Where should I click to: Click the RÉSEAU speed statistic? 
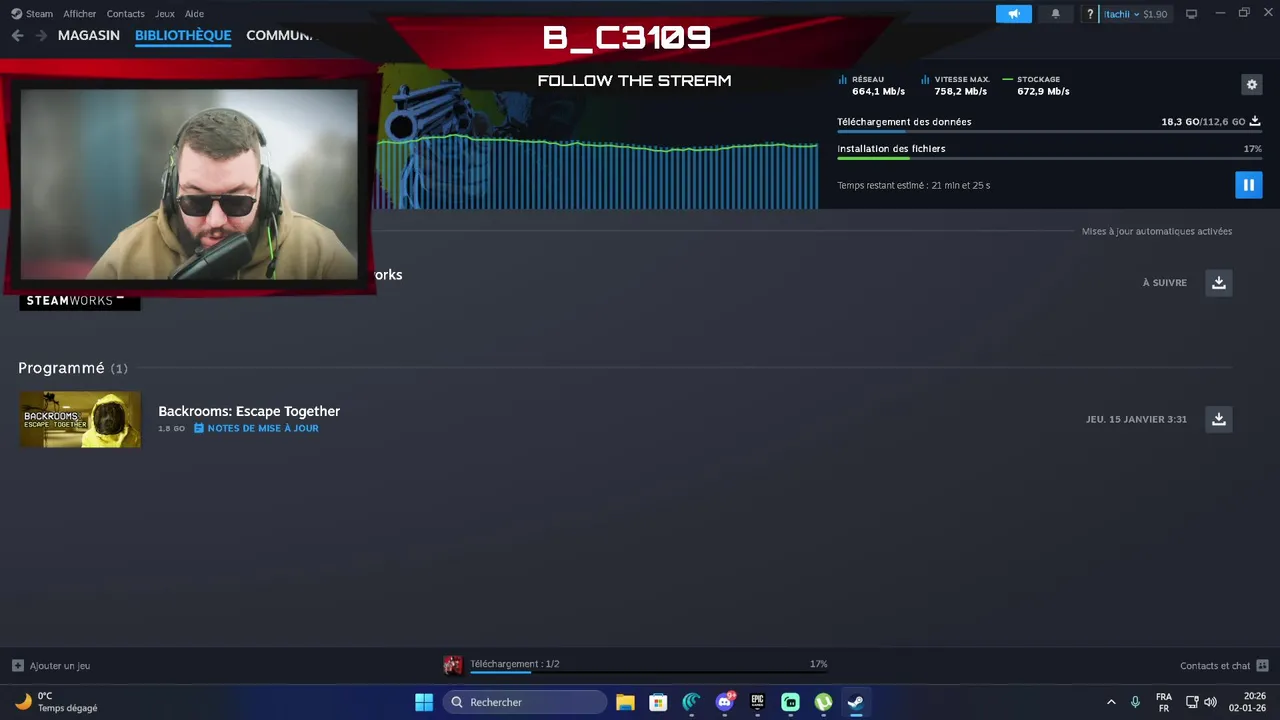pyautogui.click(x=871, y=85)
